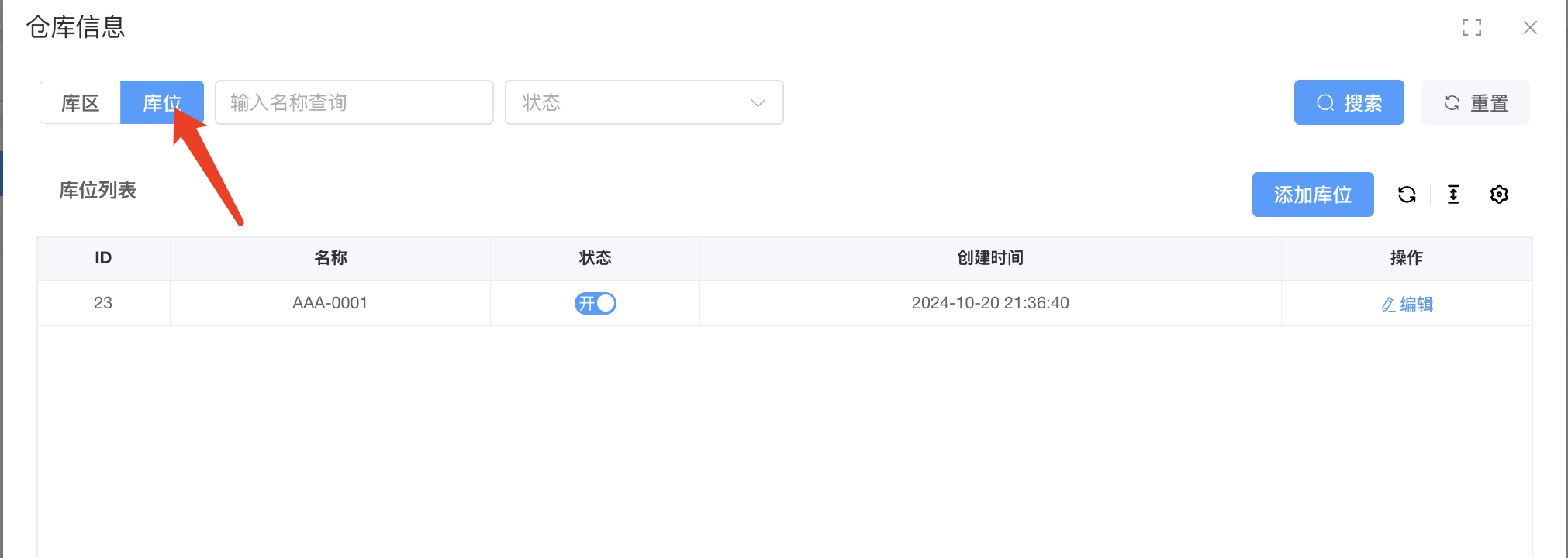Click the 创建时间 column header
Screen dimensions: 1568x558
click(x=990, y=258)
